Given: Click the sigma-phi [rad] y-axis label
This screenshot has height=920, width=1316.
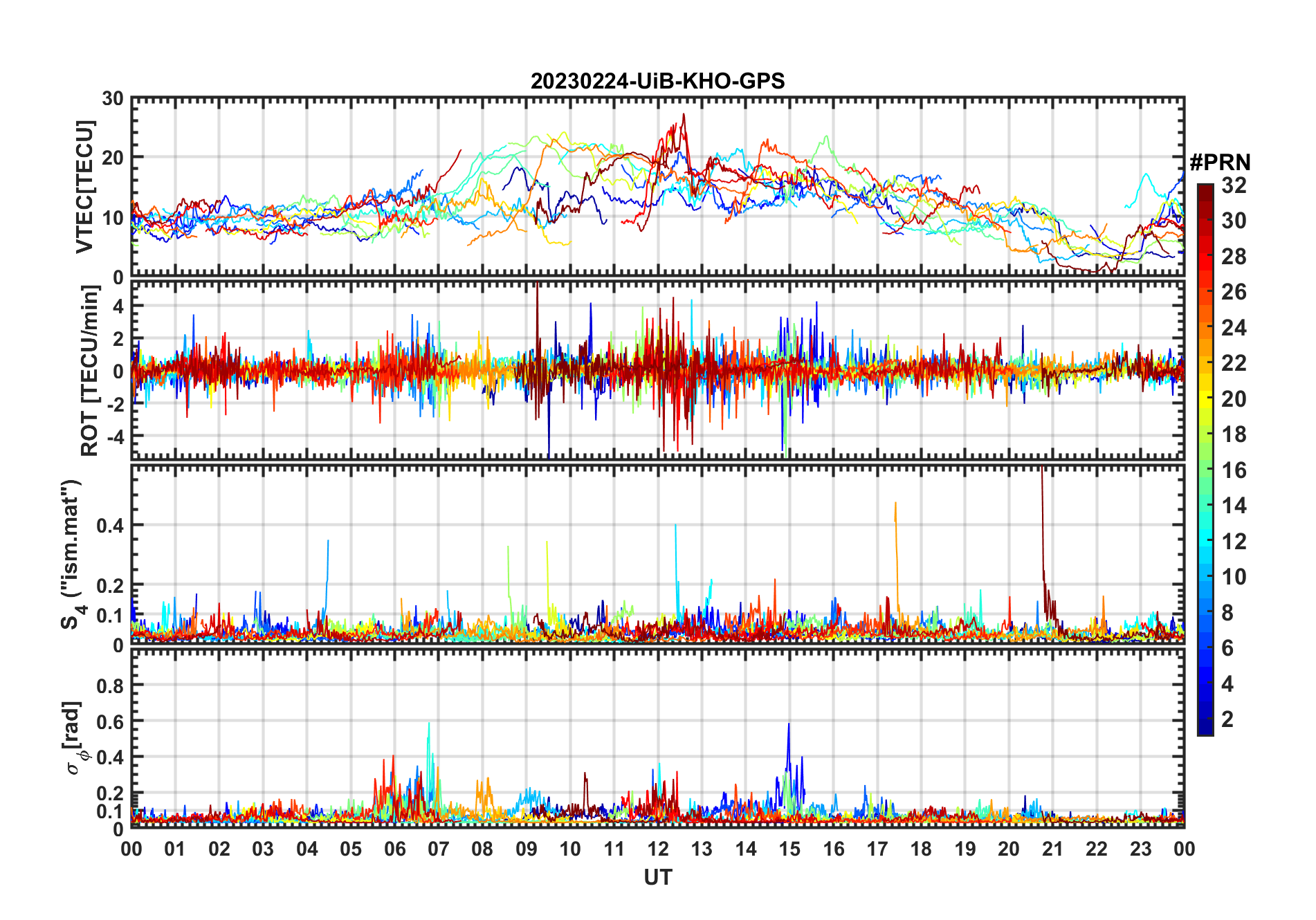Looking at the screenshot, I should [x=73, y=737].
